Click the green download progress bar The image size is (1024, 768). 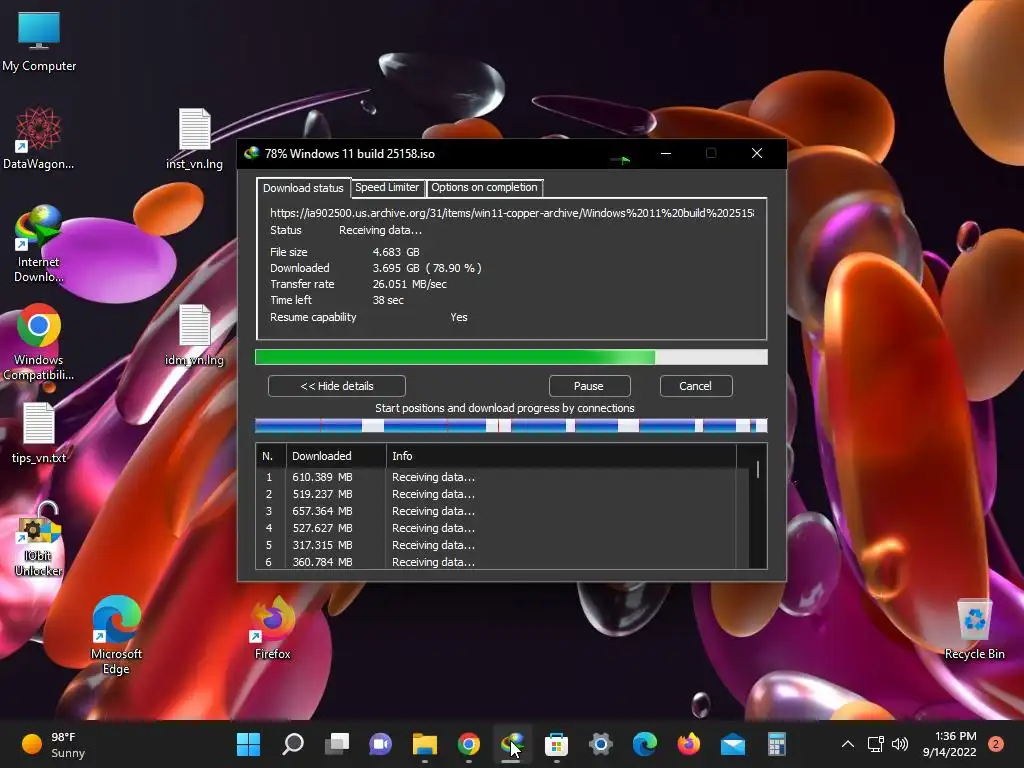tap(511, 357)
